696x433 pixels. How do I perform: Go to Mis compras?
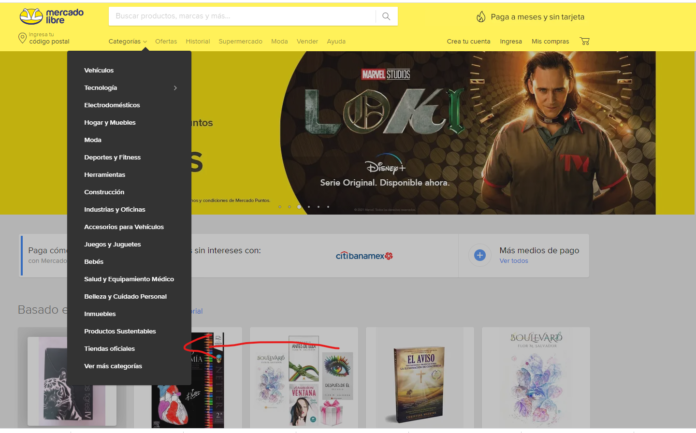(x=550, y=41)
